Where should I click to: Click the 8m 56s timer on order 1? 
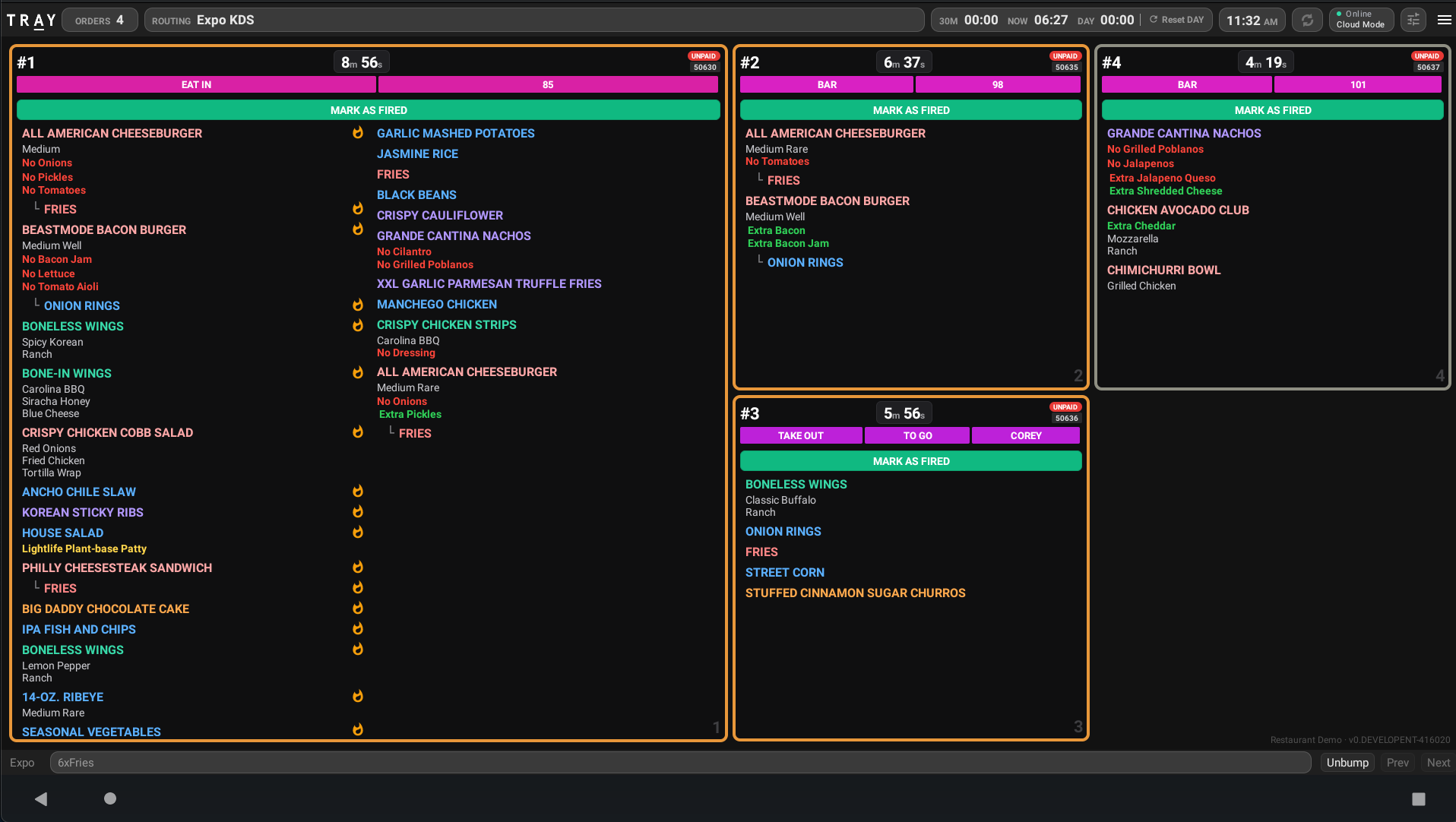(x=362, y=62)
